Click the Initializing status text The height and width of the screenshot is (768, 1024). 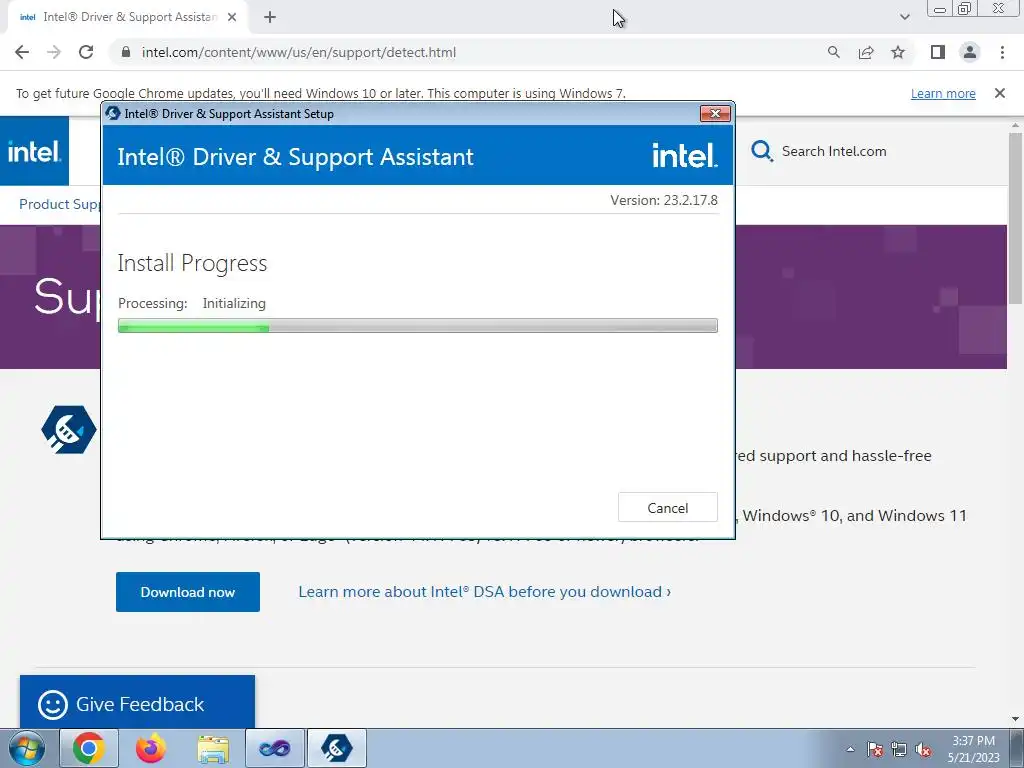(x=234, y=303)
